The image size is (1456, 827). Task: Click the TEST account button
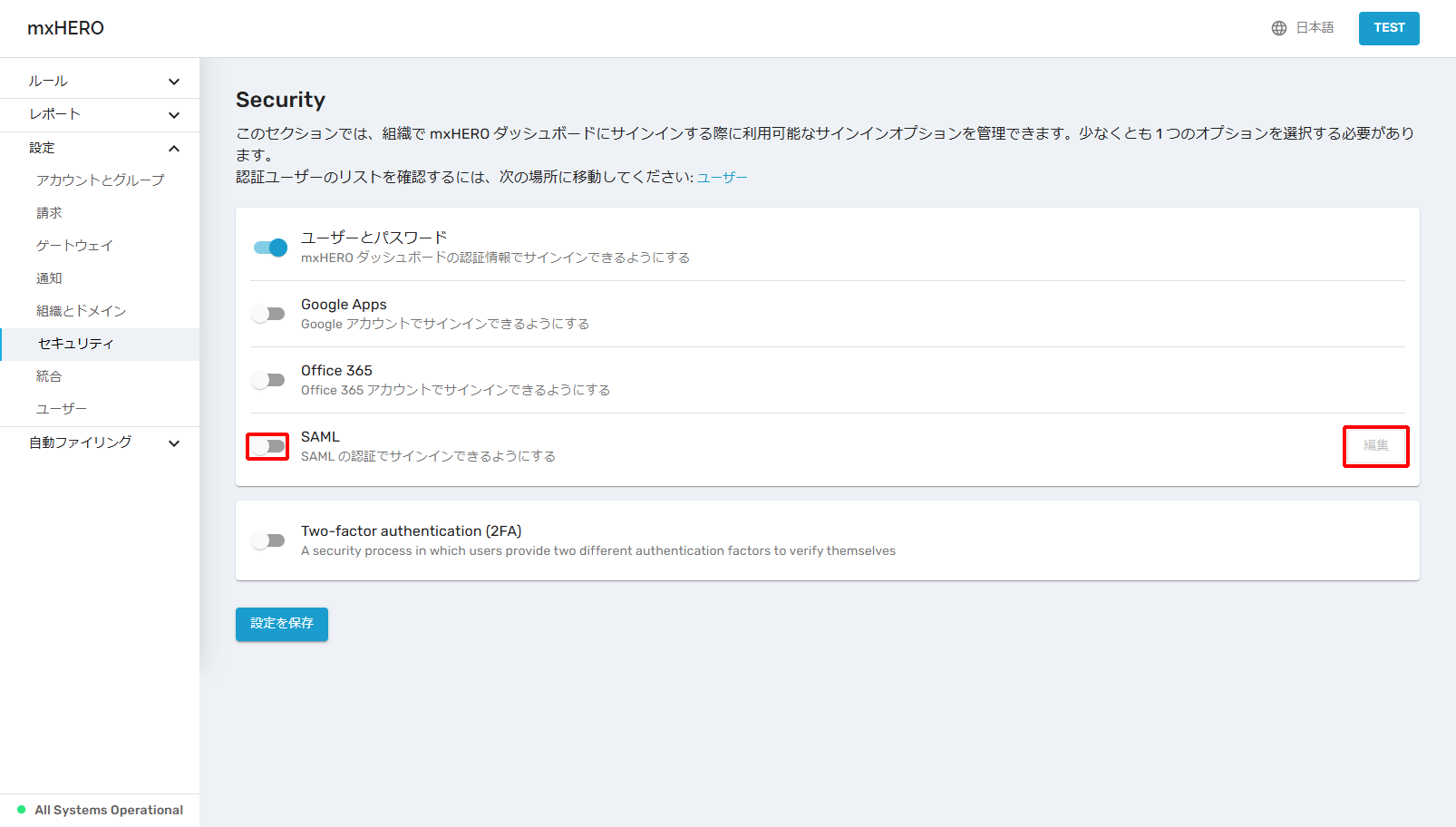pyautogui.click(x=1388, y=28)
